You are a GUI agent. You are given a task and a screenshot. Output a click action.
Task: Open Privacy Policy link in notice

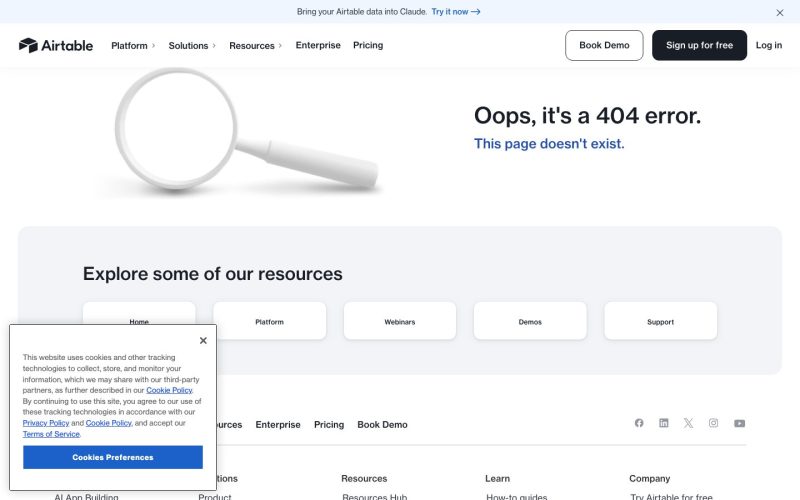pyautogui.click(x=45, y=423)
